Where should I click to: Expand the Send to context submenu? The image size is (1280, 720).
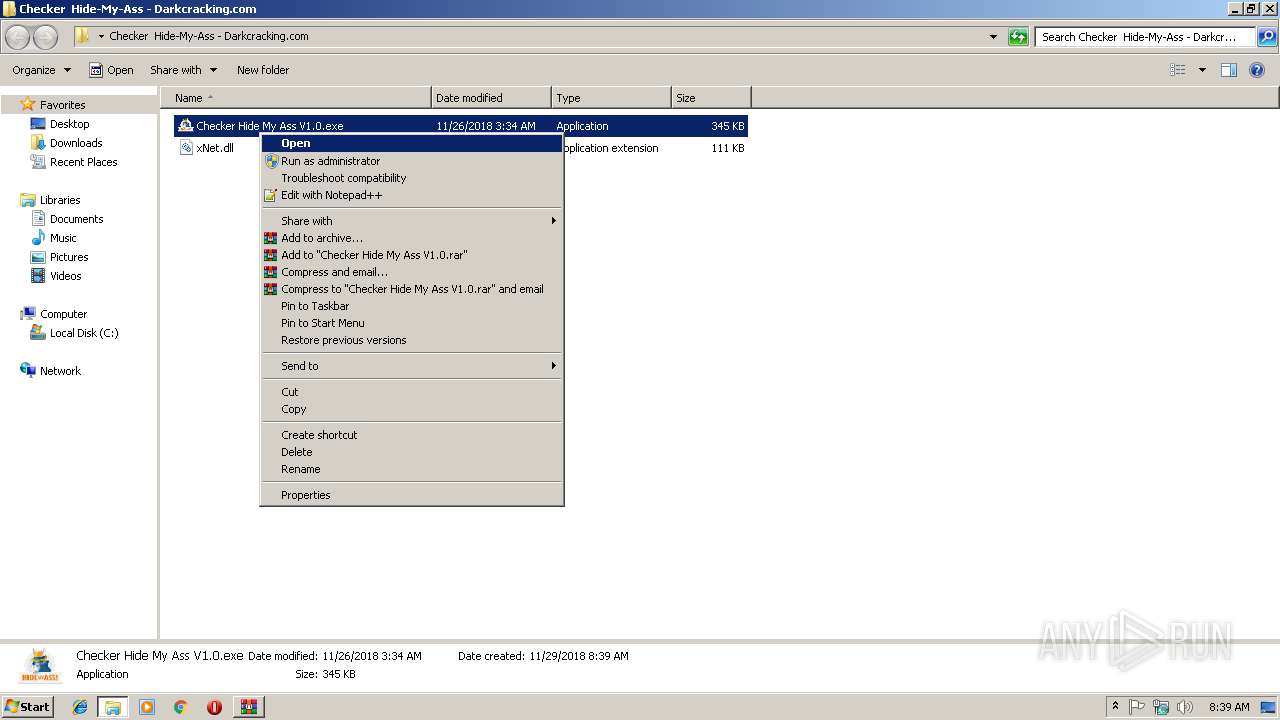tap(412, 366)
